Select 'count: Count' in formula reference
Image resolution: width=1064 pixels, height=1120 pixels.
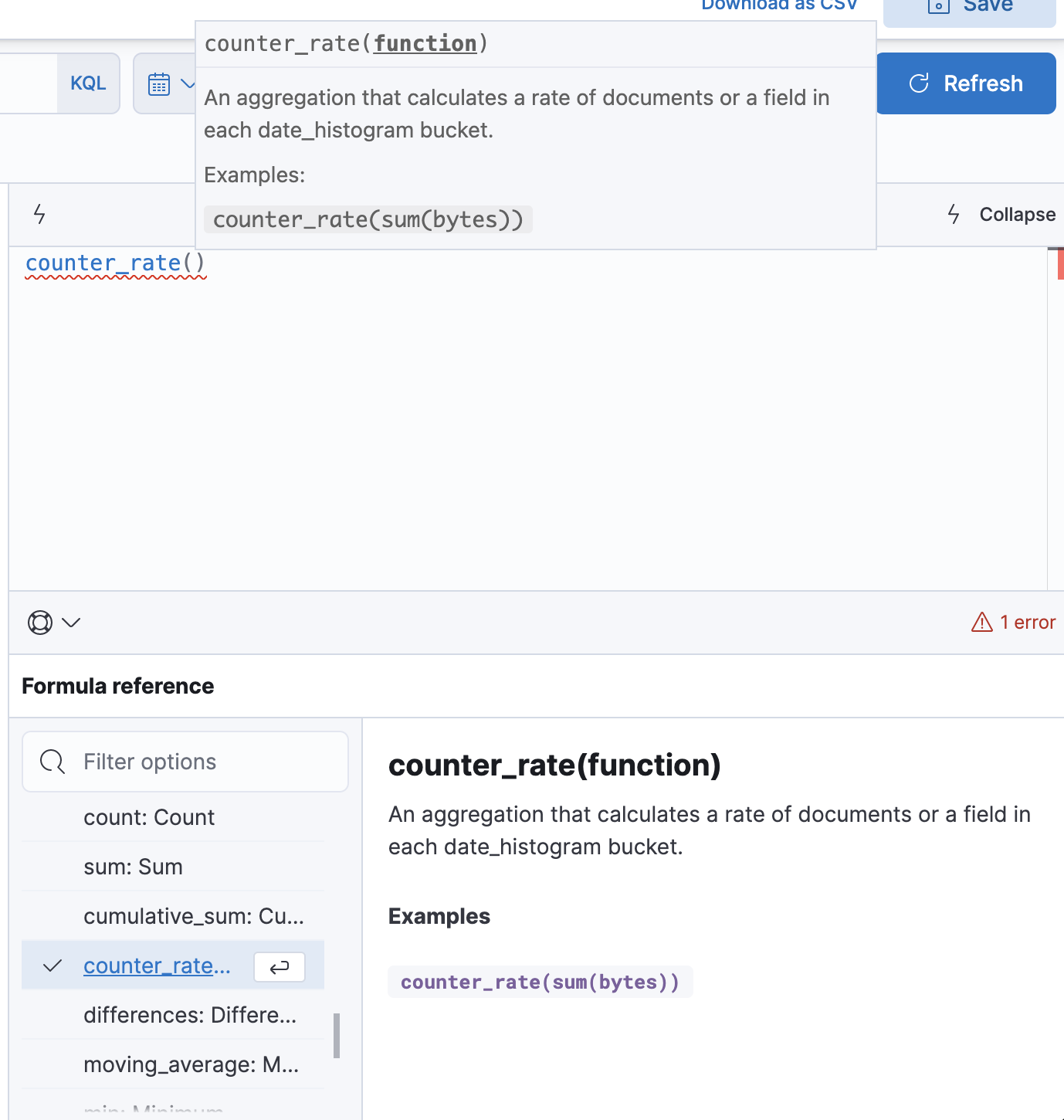coord(149,817)
